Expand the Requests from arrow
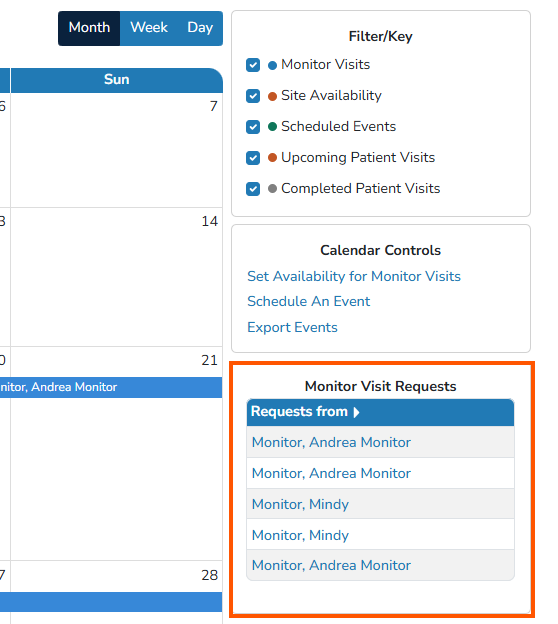 click(356, 412)
